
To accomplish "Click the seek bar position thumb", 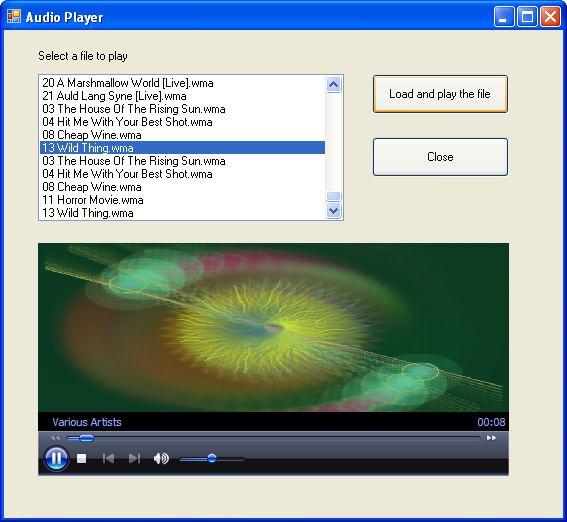I will [x=86, y=438].
